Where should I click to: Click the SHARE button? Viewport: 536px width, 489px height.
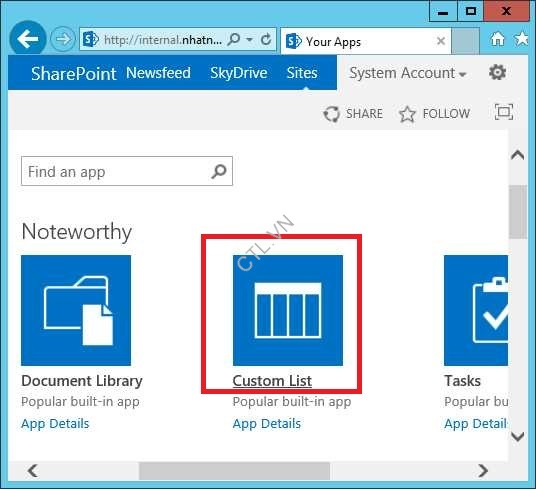point(353,113)
